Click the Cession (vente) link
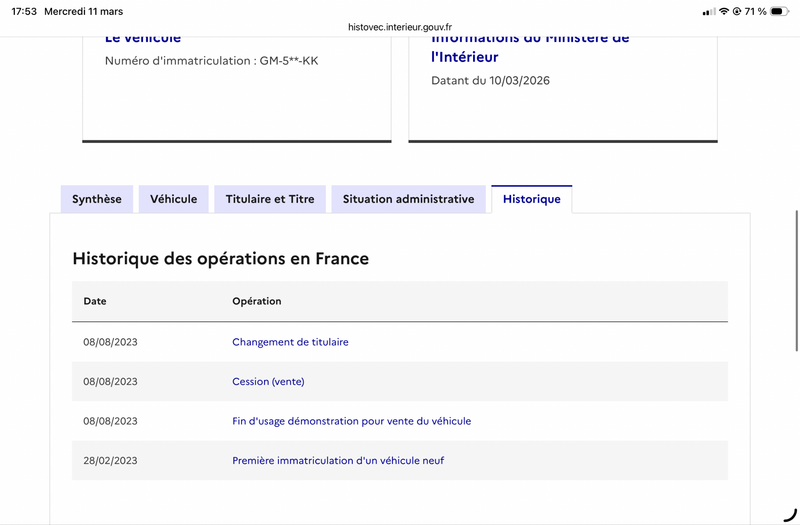800x525 pixels. point(268,382)
